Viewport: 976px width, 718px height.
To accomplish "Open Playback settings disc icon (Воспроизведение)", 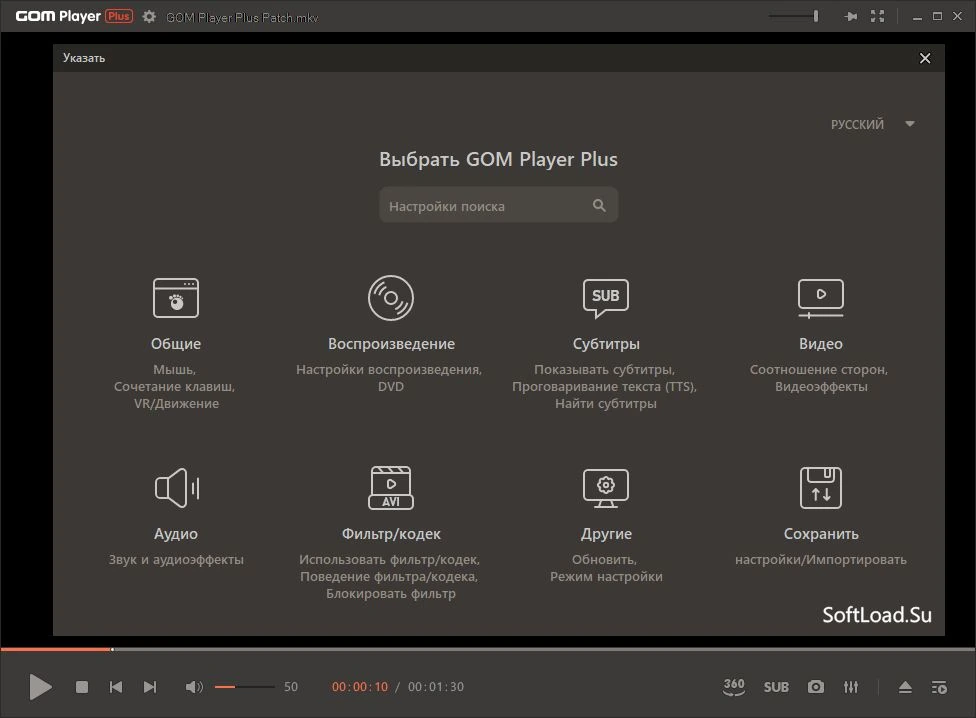I will [x=391, y=298].
